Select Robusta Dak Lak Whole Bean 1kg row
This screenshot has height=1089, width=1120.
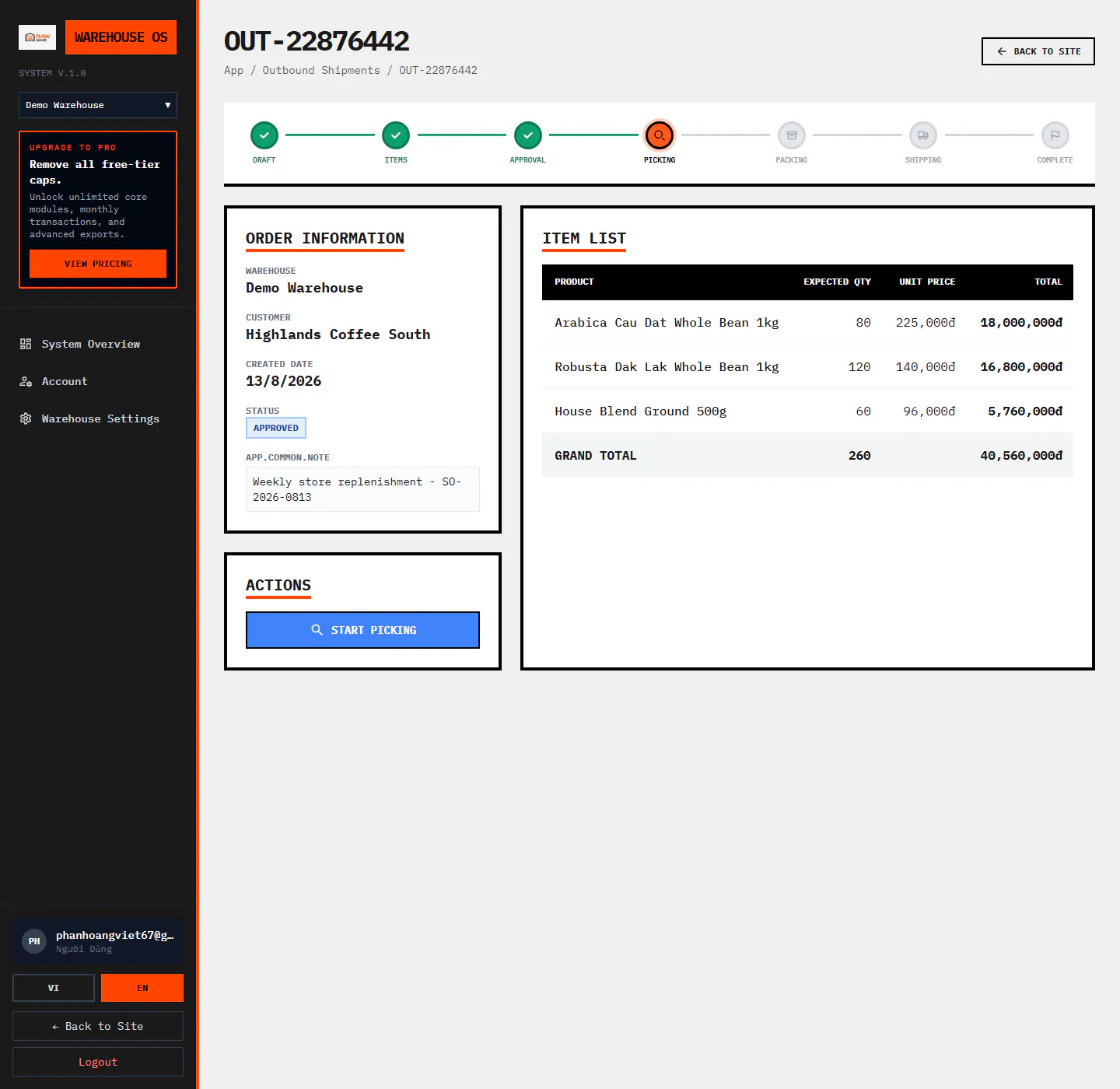tap(807, 367)
